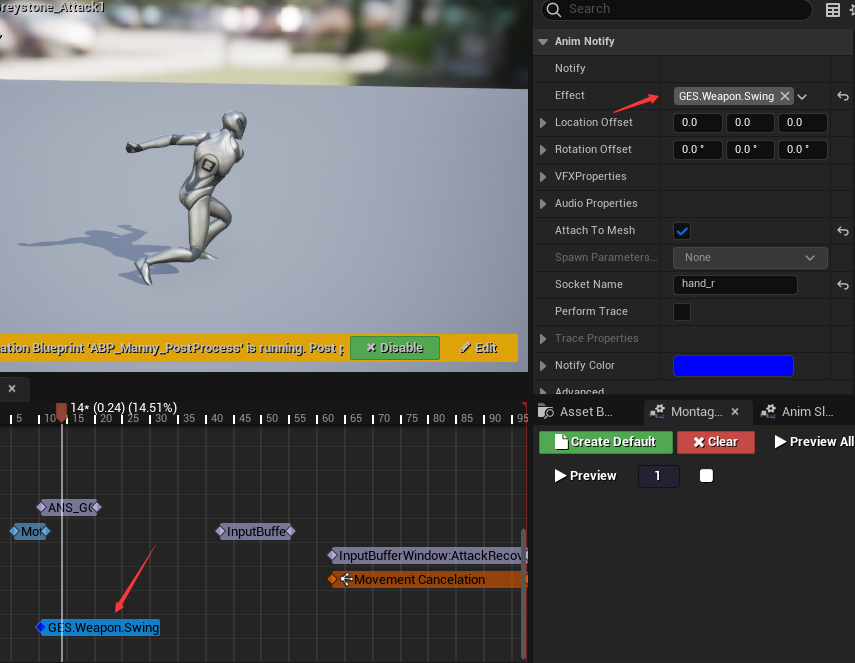This screenshot has width=855, height=663.
Task: Toggle the white checkbox beside Preview count
Action: point(706,476)
